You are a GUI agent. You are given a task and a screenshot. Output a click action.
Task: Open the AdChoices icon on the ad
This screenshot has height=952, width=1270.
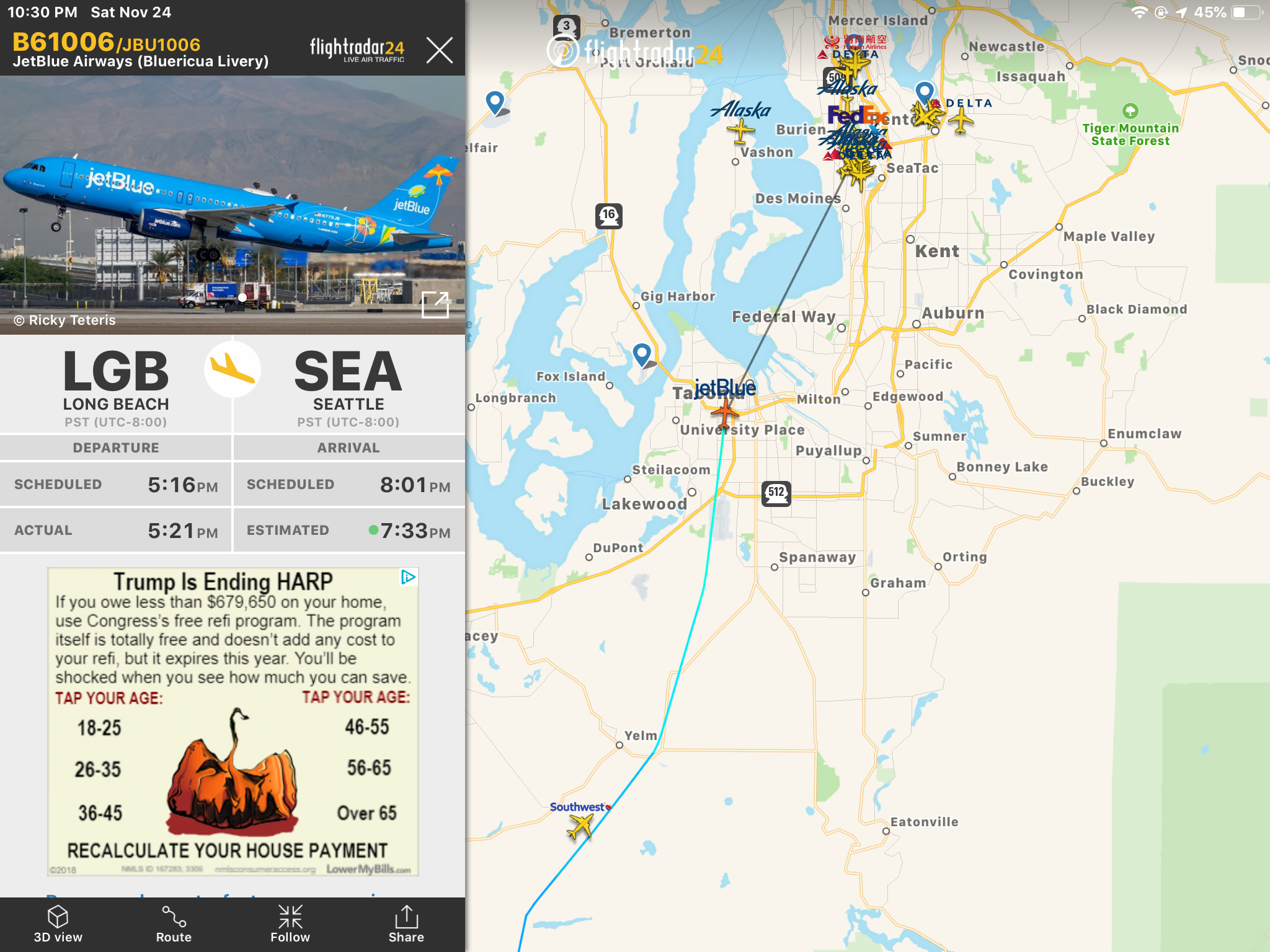(408, 577)
